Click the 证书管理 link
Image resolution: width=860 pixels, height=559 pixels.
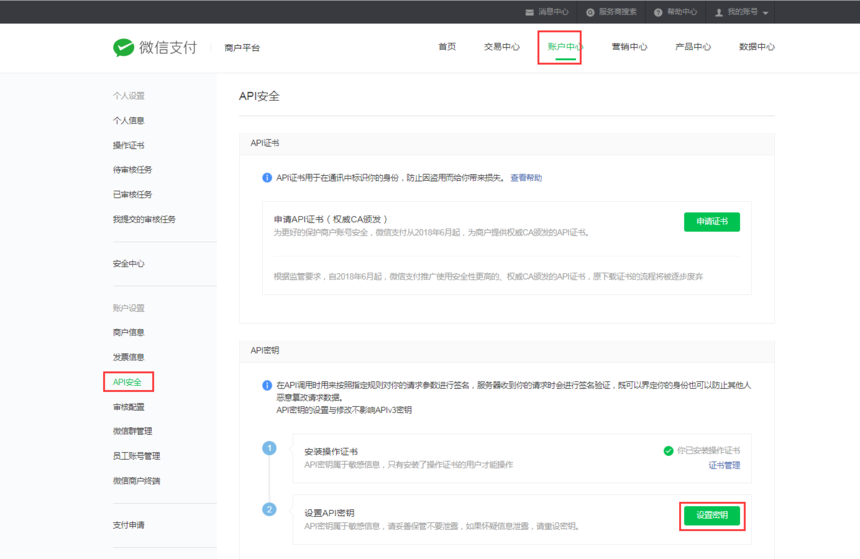[x=724, y=465]
